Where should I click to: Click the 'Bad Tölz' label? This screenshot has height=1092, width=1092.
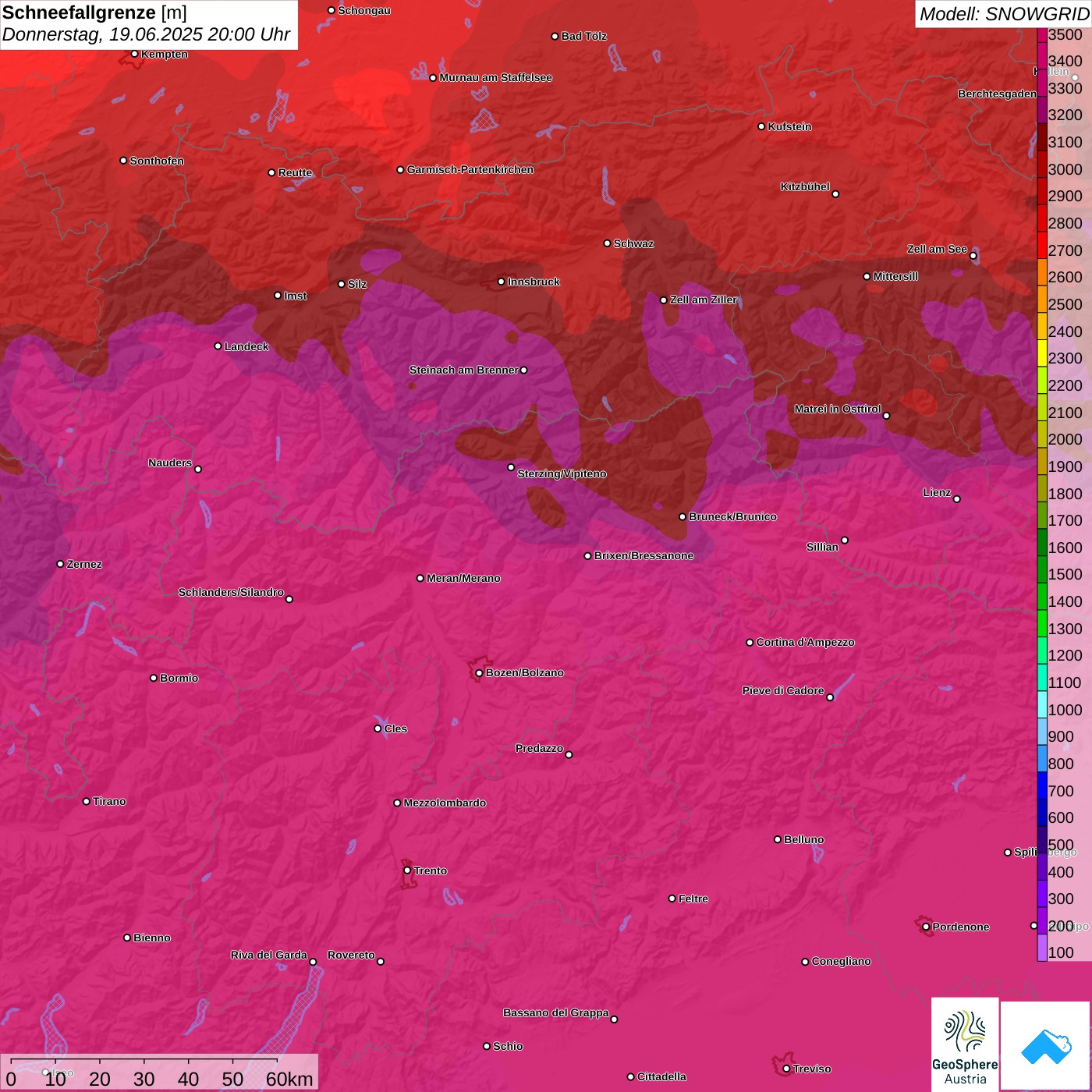pos(584,36)
